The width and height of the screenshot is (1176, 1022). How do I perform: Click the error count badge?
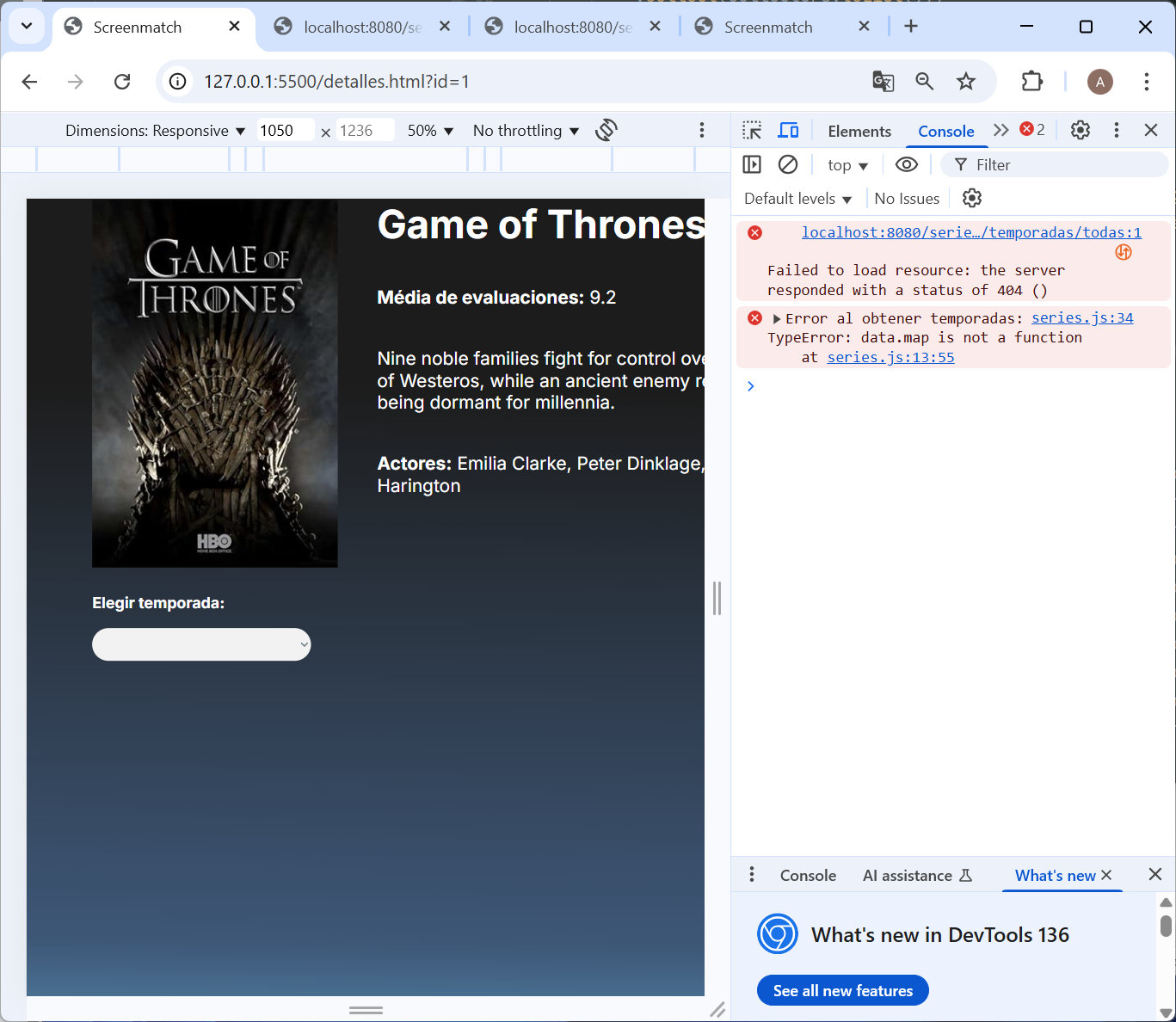(x=1032, y=130)
